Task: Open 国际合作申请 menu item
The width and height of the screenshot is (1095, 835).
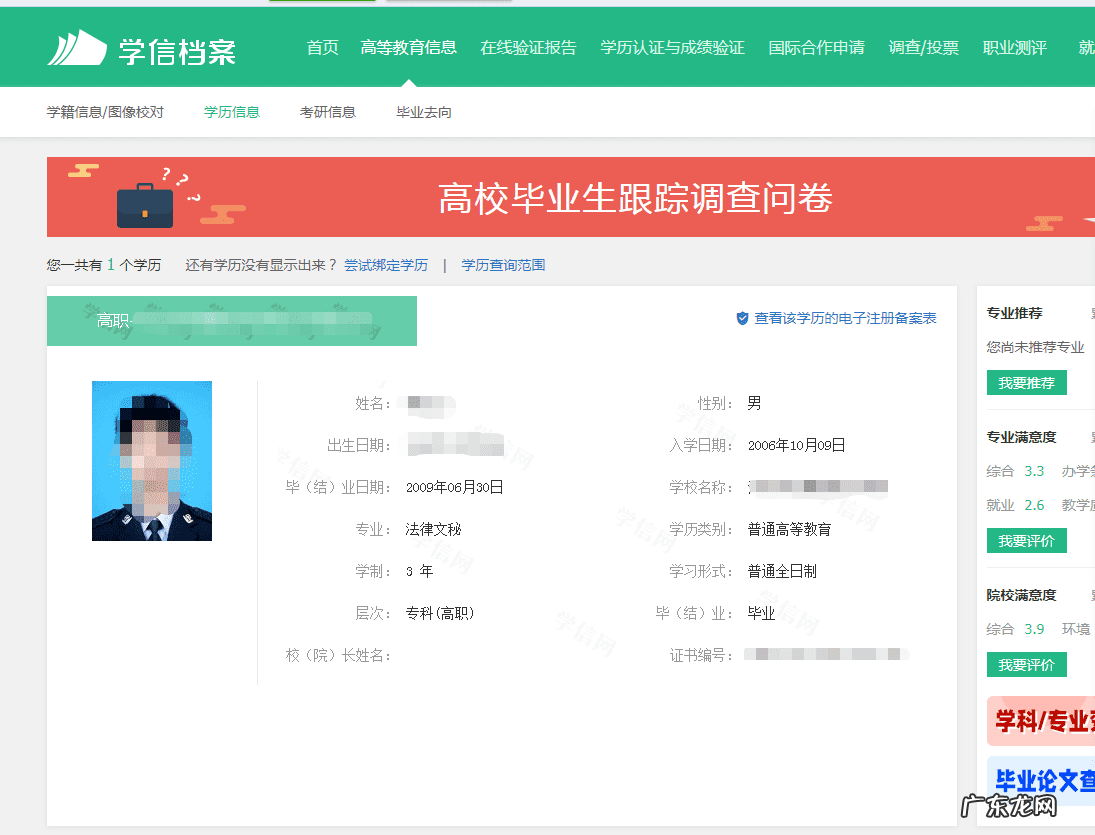Action: 816,47
